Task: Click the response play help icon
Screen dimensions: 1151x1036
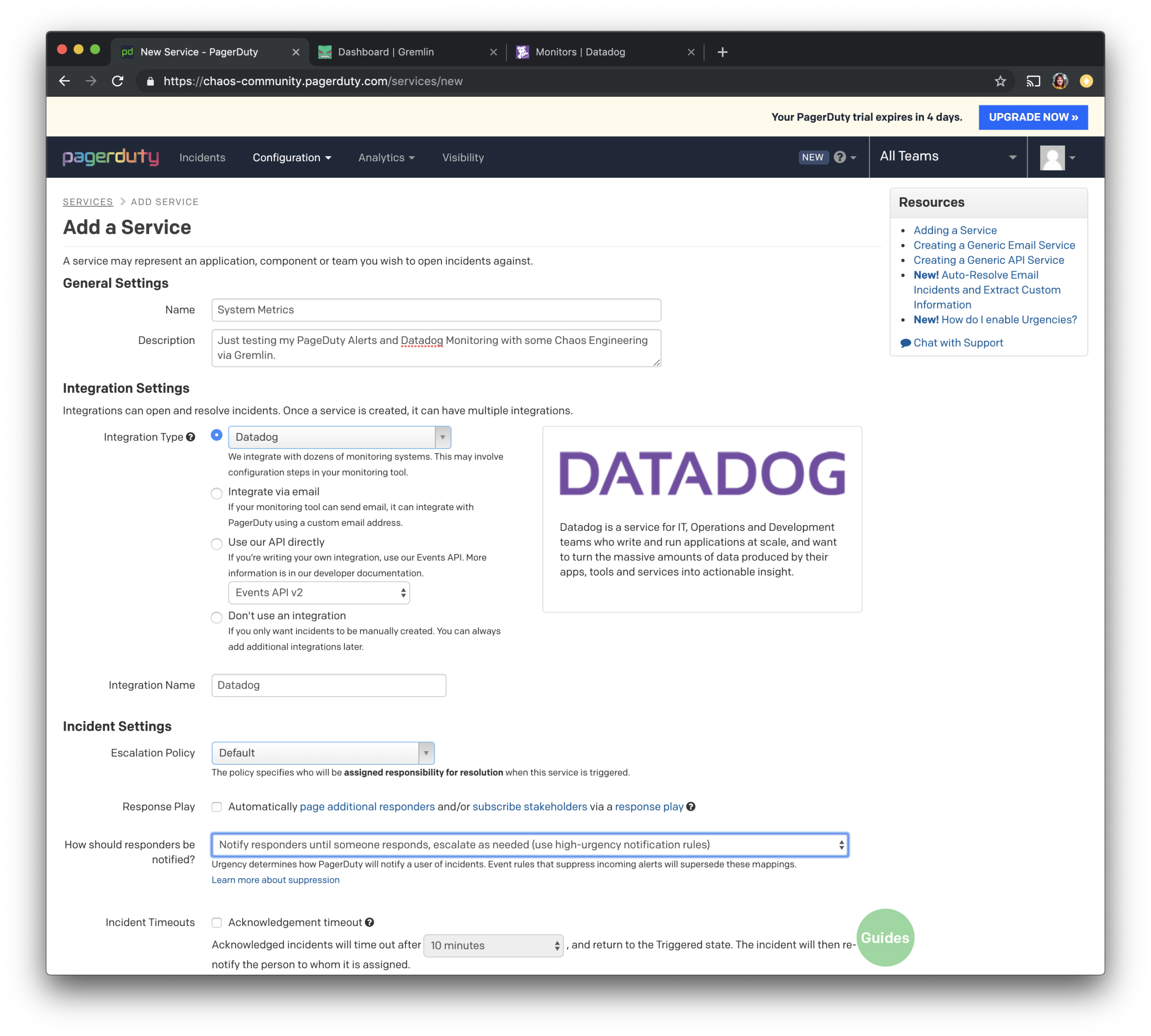Action: [x=691, y=807]
